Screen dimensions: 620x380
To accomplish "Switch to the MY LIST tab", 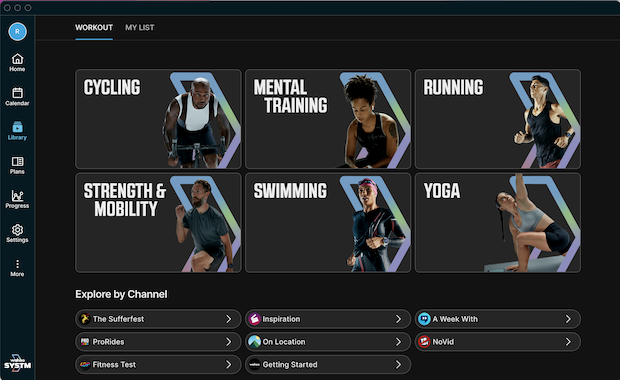I will coord(140,28).
